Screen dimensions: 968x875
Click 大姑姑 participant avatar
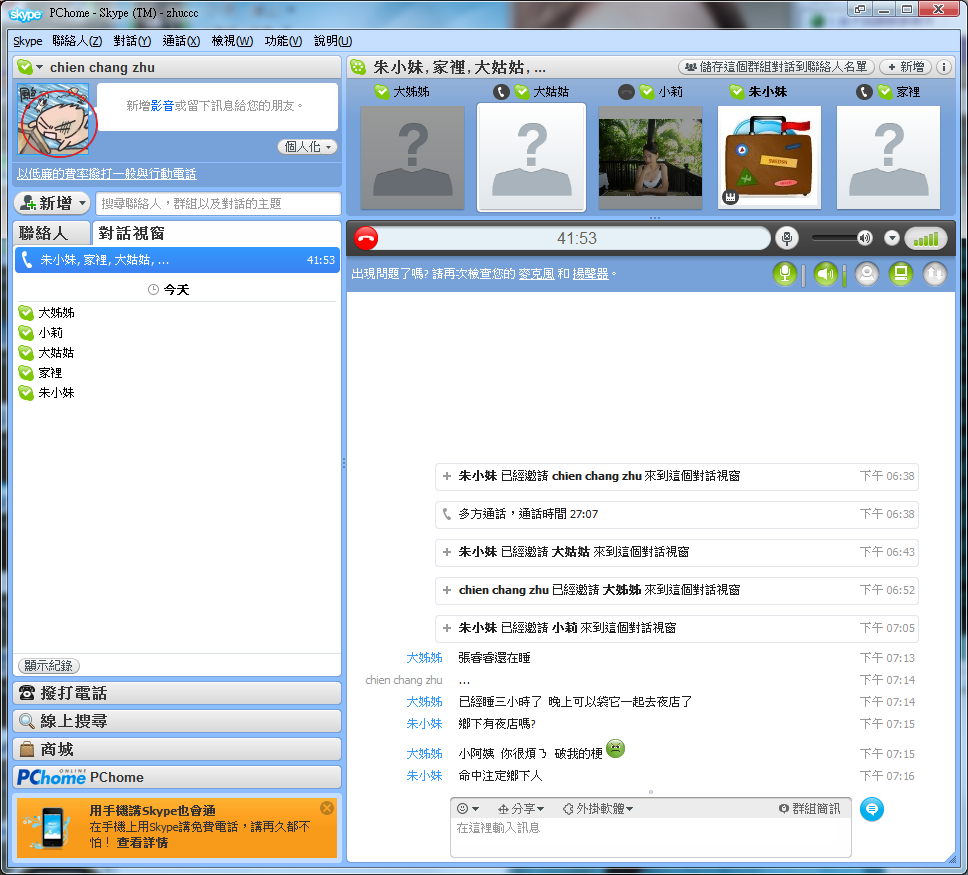[532, 157]
